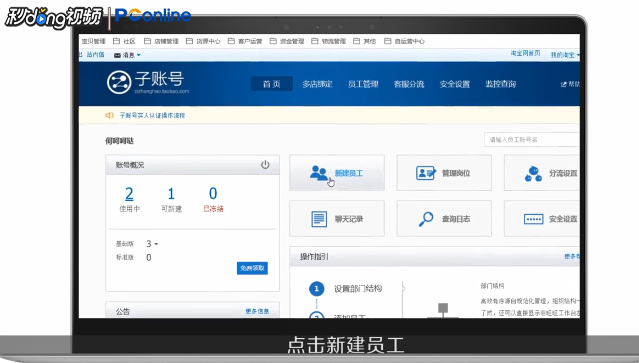Click the 公告 panel title
The width and height of the screenshot is (639, 363).
click(123, 312)
